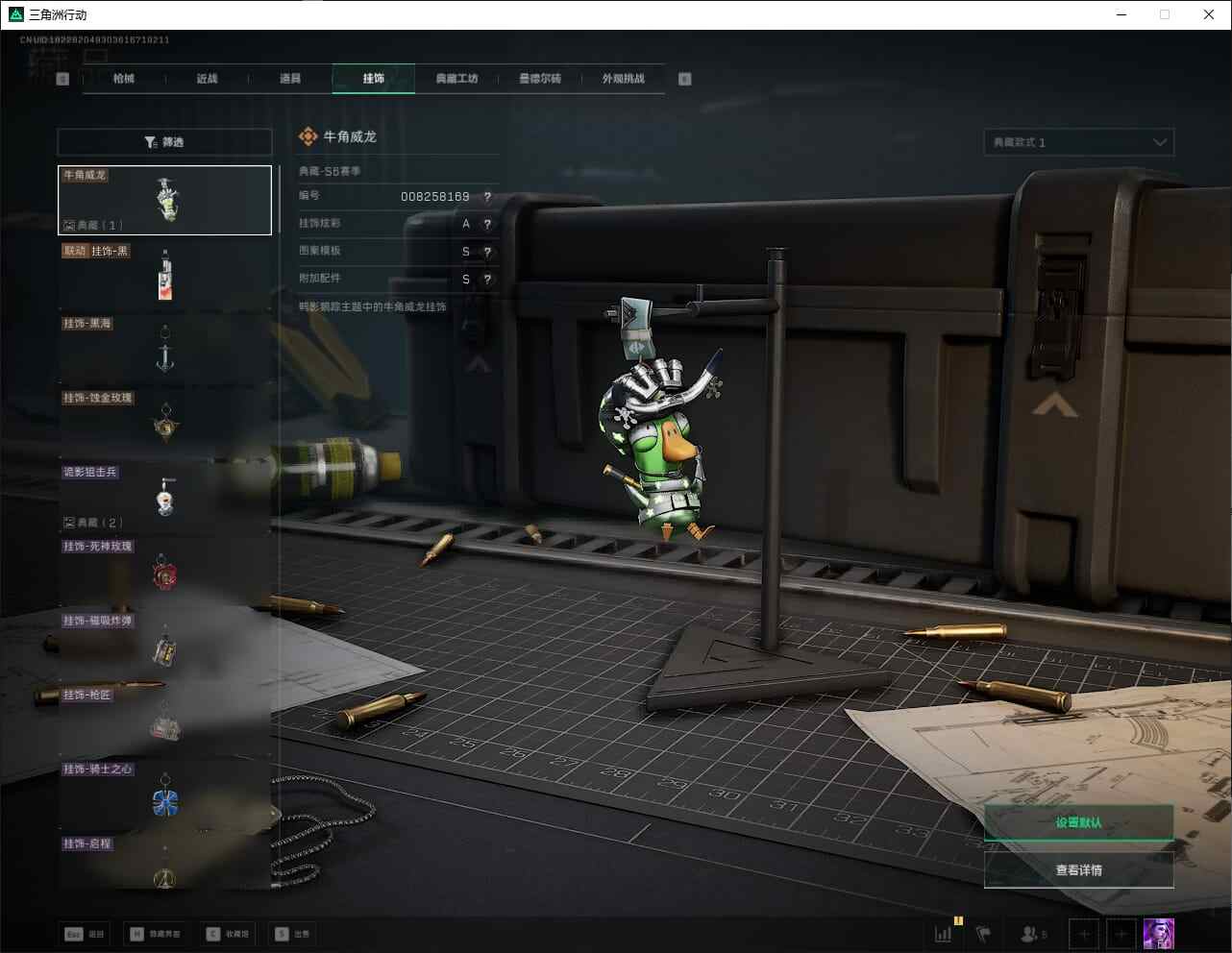This screenshot has width=1232, height=953.
Task: Switch to the 近战 tab
Action: coord(207,79)
